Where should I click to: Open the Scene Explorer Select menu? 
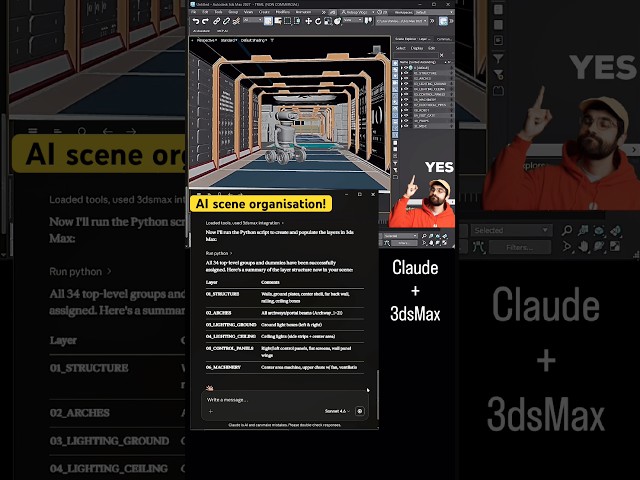coord(400,48)
